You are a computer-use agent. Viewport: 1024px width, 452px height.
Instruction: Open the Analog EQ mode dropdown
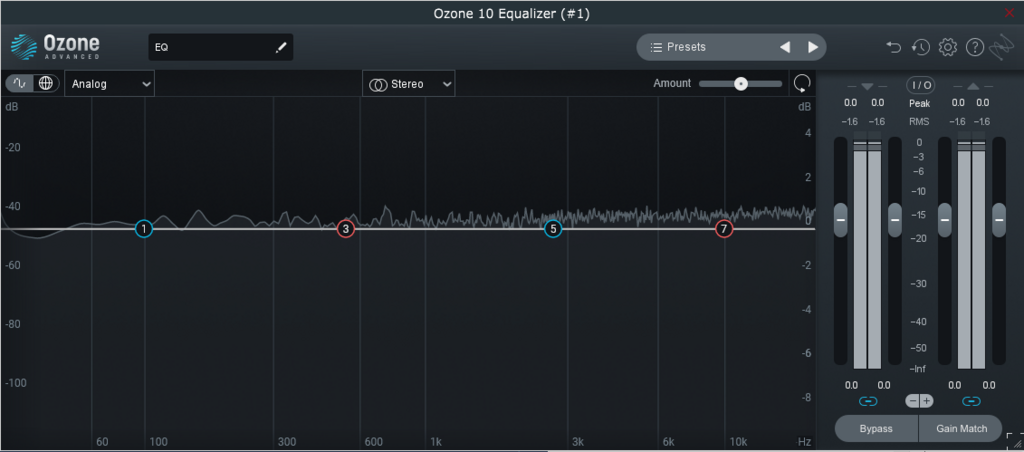click(x=110, y=84)
